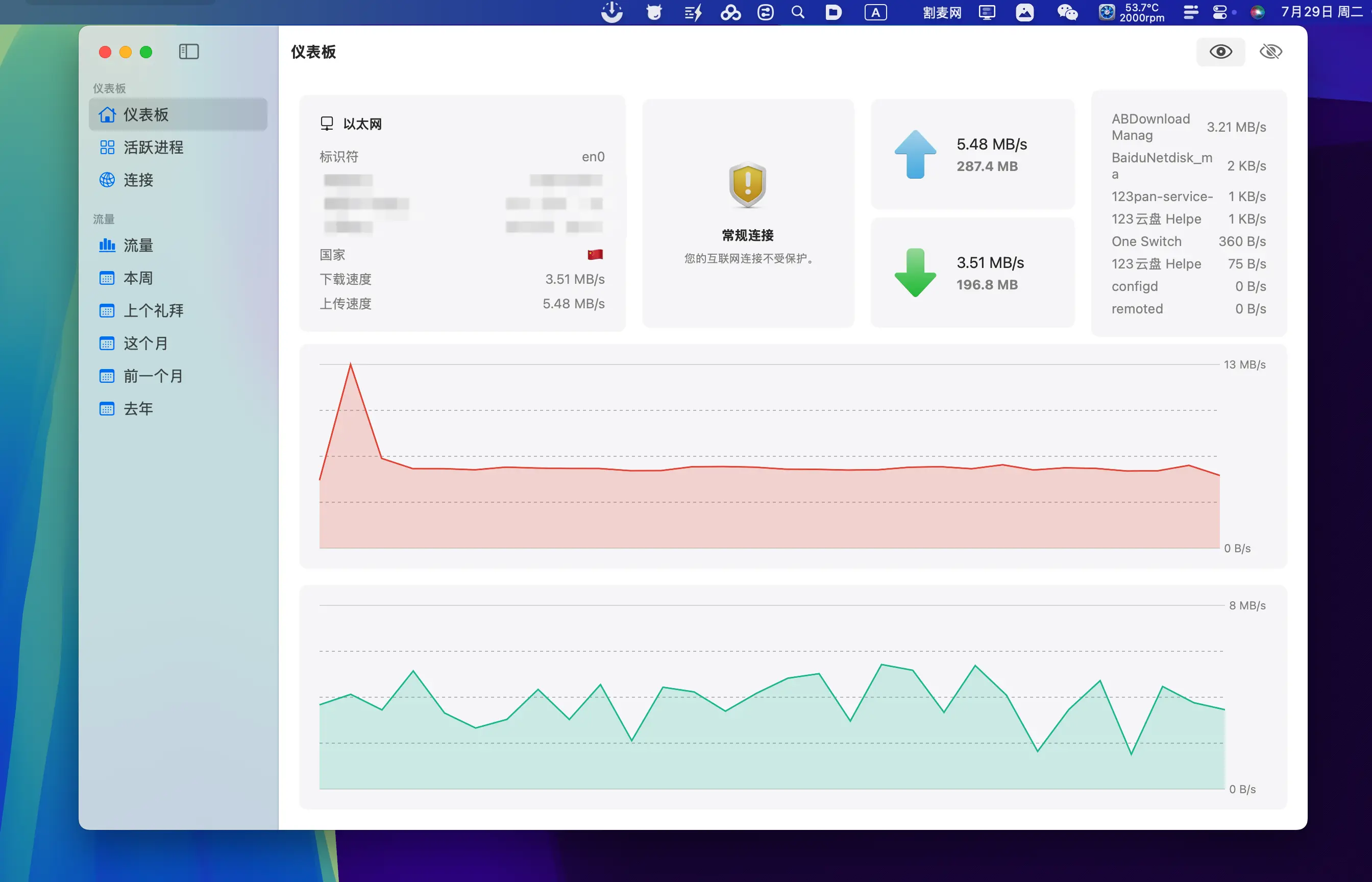Enable the show-details eye toggle
The image size is (1372, 882).
pos(1220,52)
